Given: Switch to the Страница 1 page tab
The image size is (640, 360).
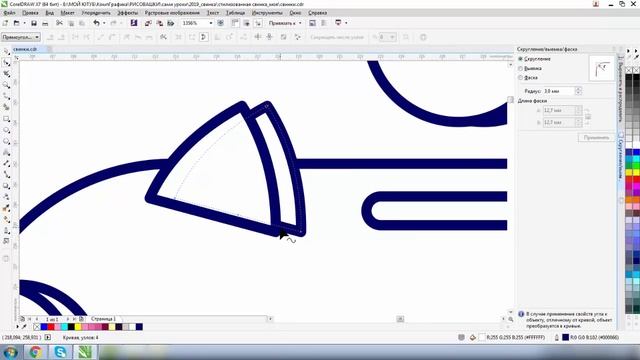Looking at the screenshot, I should tap(103, 319).
